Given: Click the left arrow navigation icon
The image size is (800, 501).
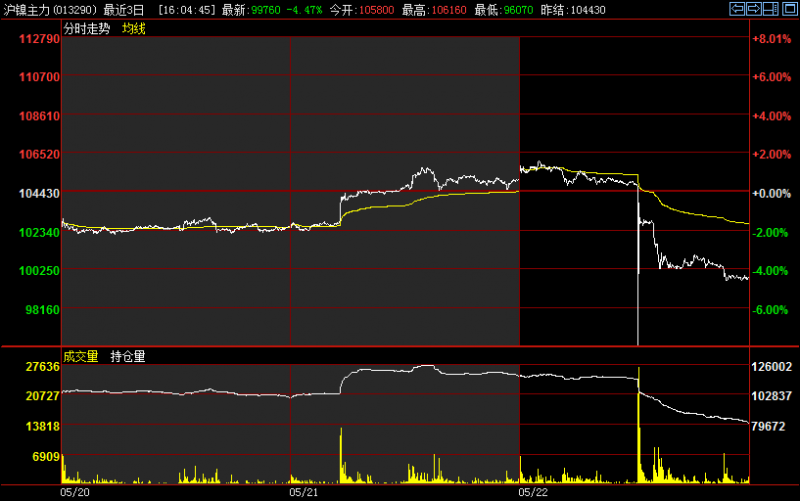Looking at the screenshot, I should [x=737, y=9].
